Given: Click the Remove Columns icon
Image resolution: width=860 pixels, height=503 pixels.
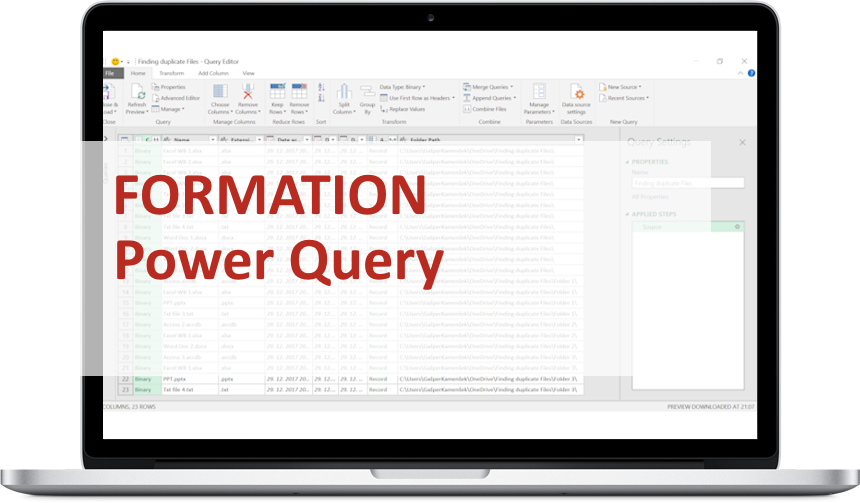Looking at the screenshot, I should point(248,92).
